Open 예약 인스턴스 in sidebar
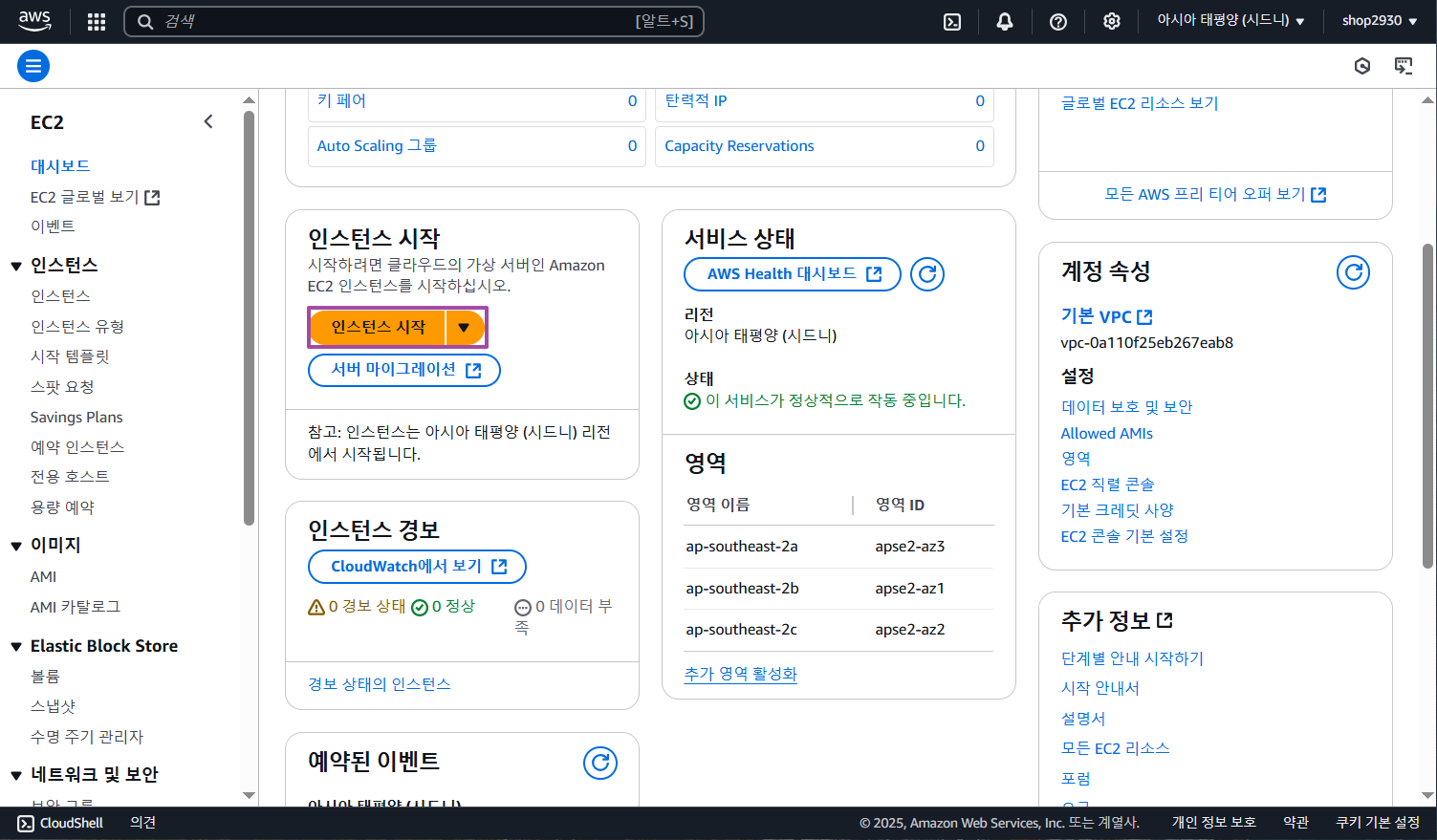 pos(77,447)
